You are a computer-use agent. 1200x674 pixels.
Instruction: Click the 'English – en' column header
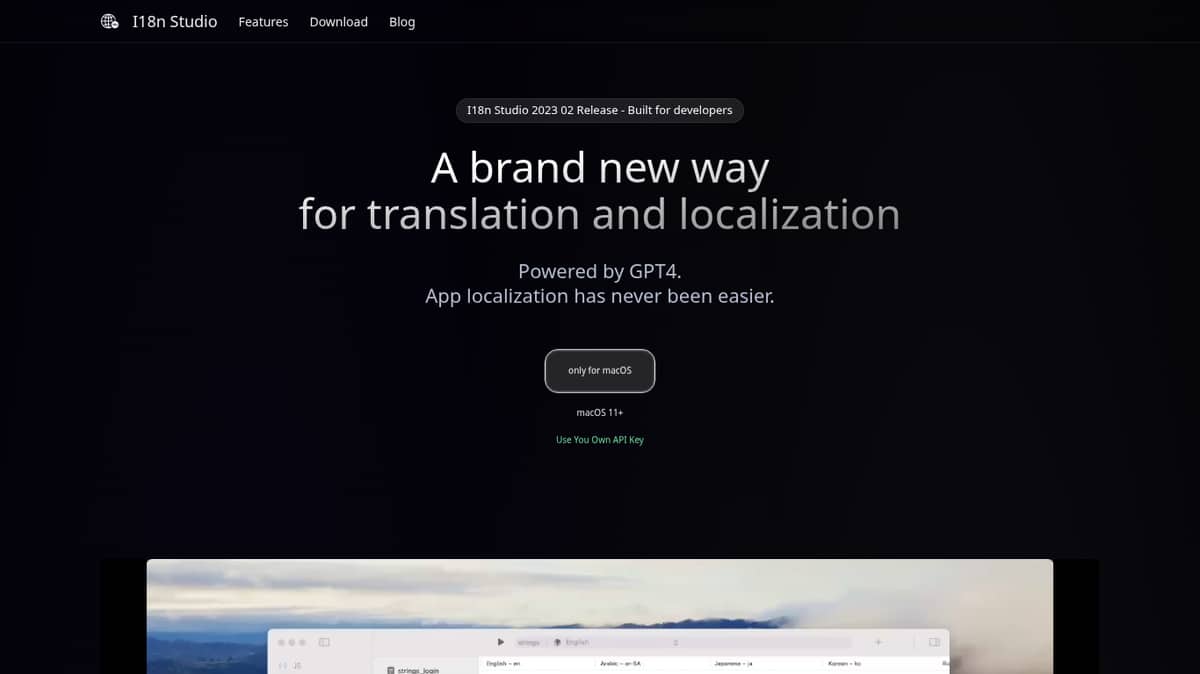pos(503,664)
